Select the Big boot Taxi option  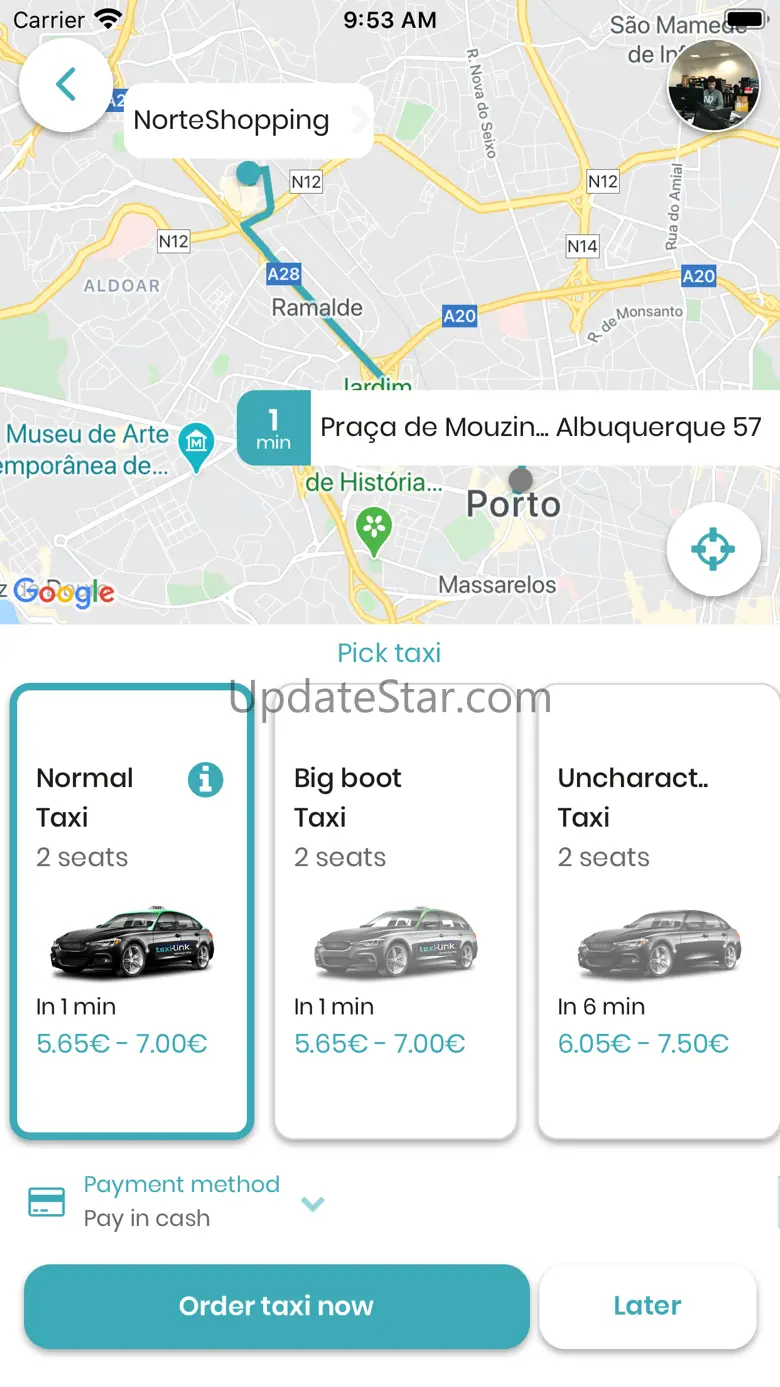tap(395, 910)
